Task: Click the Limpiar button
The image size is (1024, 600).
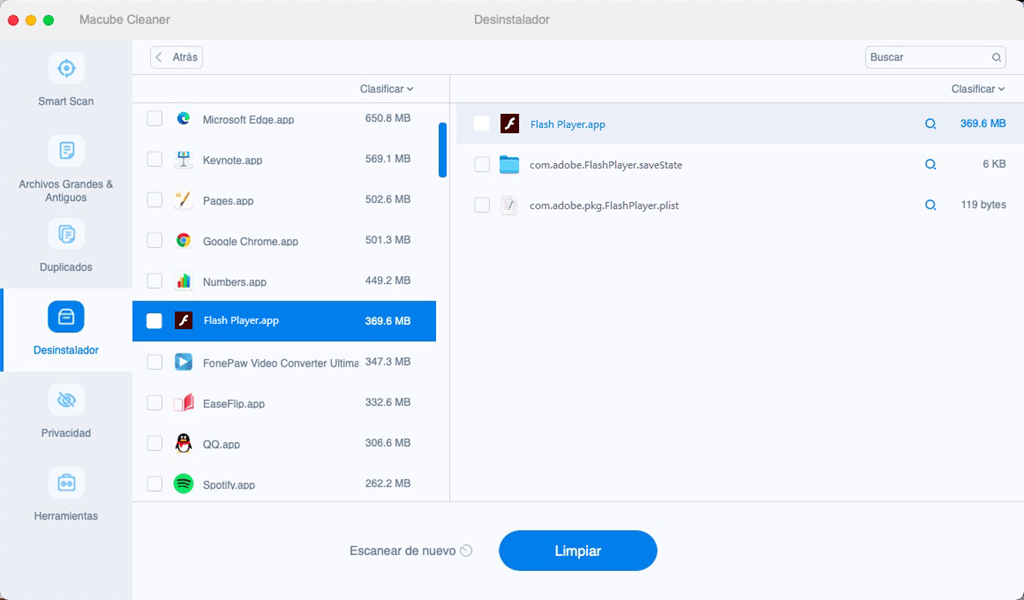Action: (578, 550)
